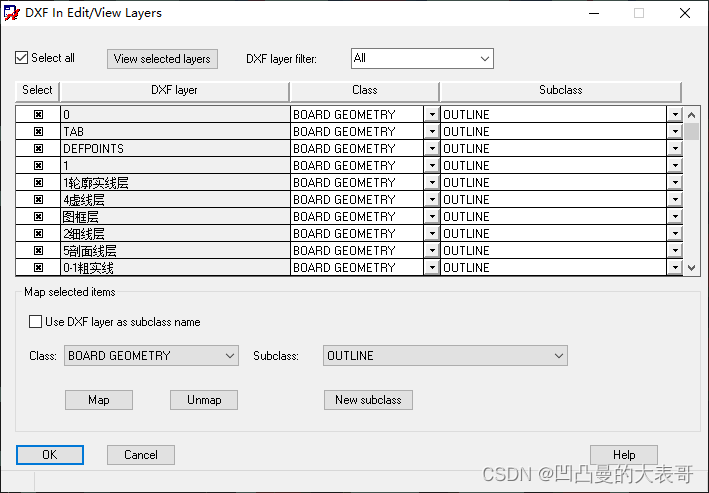Open Class dropdown for 2细线层 row
Screen dimensions: 709x493
tap(432, 233)
